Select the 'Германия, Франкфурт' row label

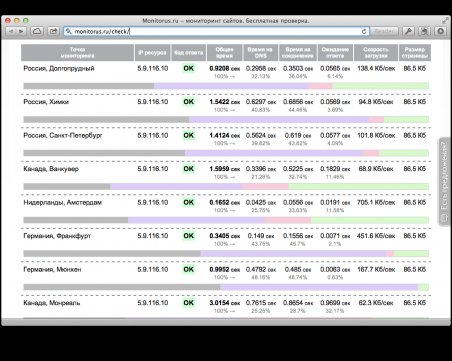click(x=57, y=236)
